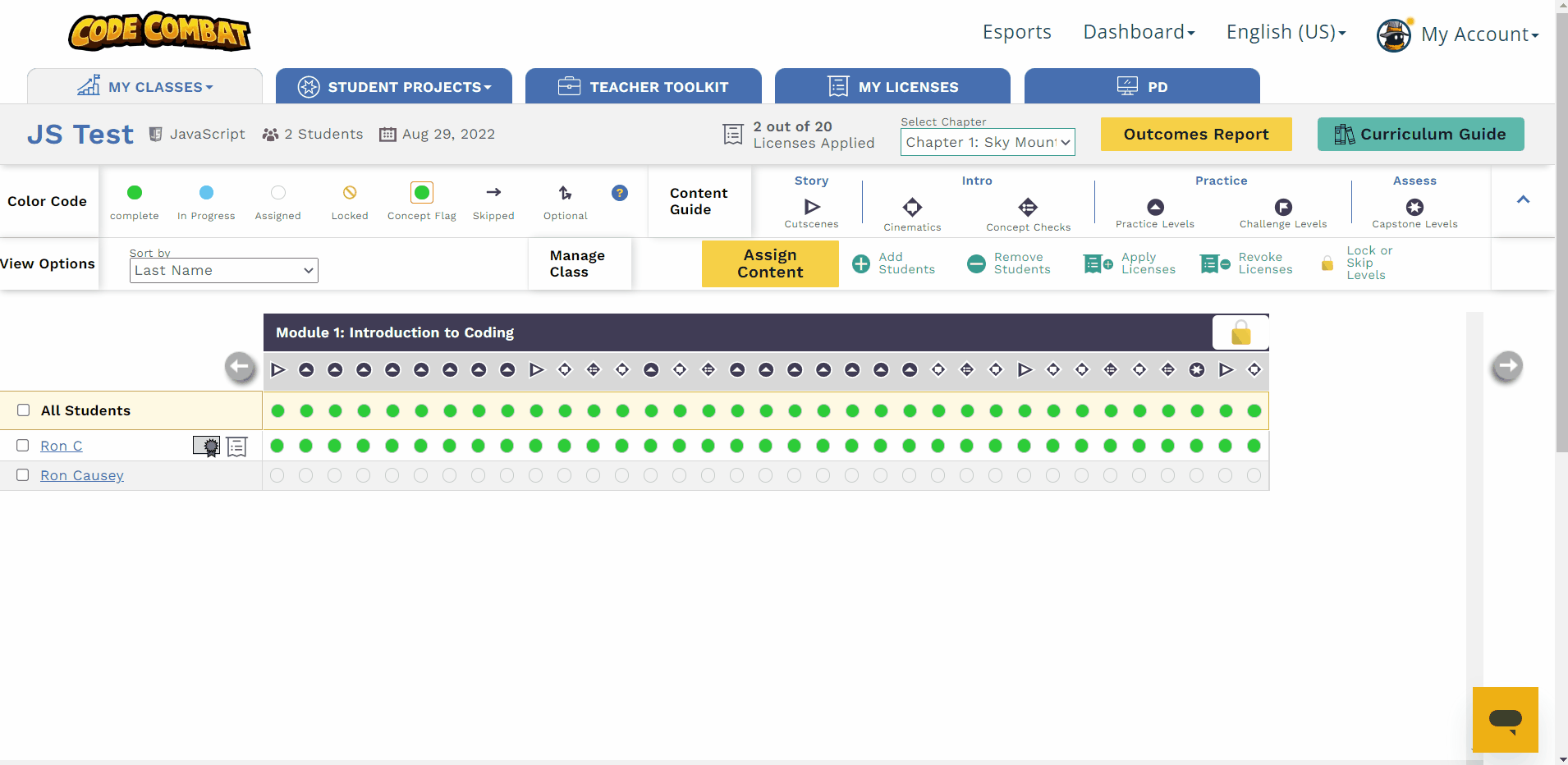Open Ron C's license list icon
Viewport: 1568px width, 765px height.
pos(237,447)
